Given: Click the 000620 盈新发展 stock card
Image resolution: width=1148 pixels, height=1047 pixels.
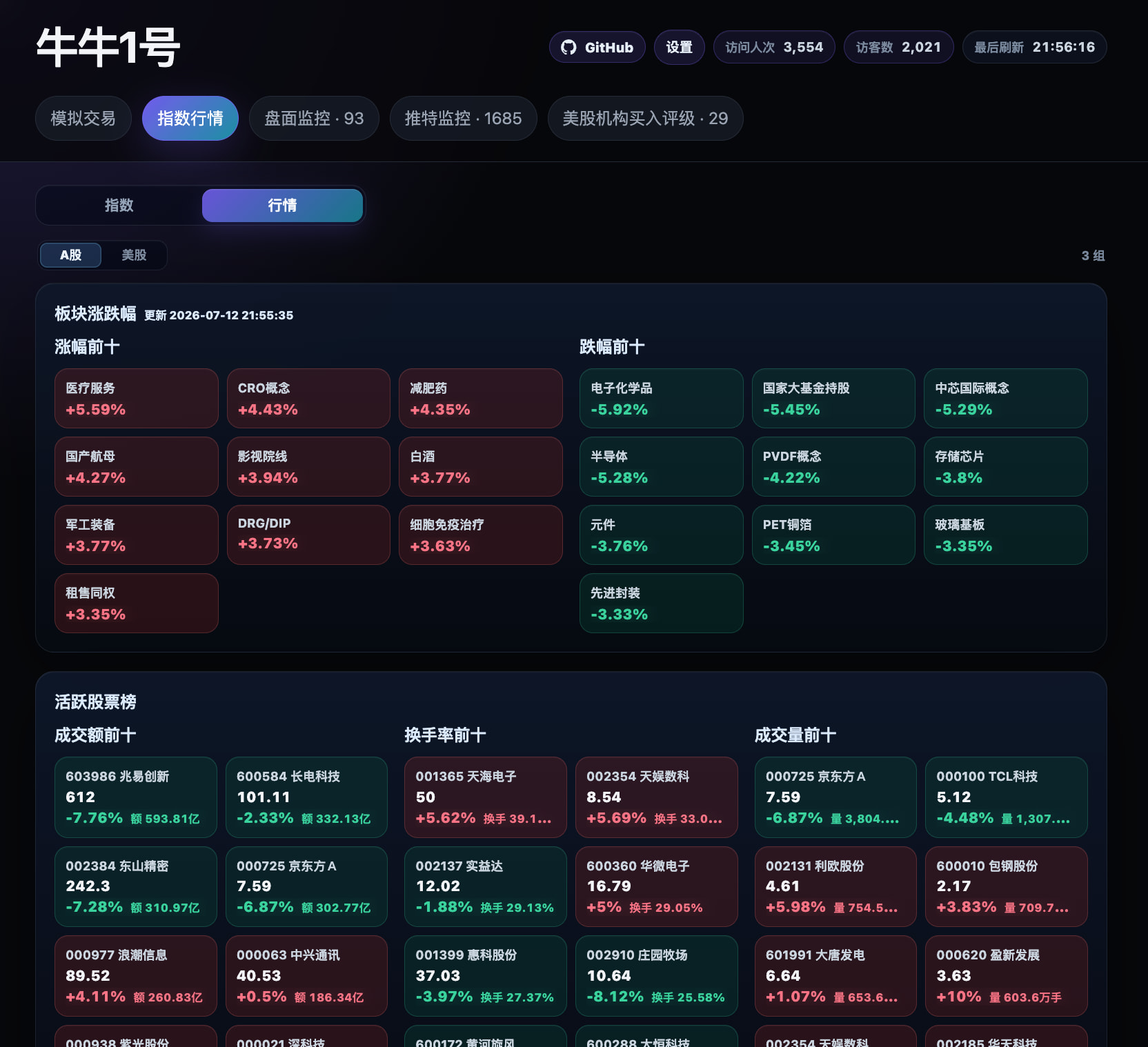Looking at the screenshot, I should pos(1007,976).
